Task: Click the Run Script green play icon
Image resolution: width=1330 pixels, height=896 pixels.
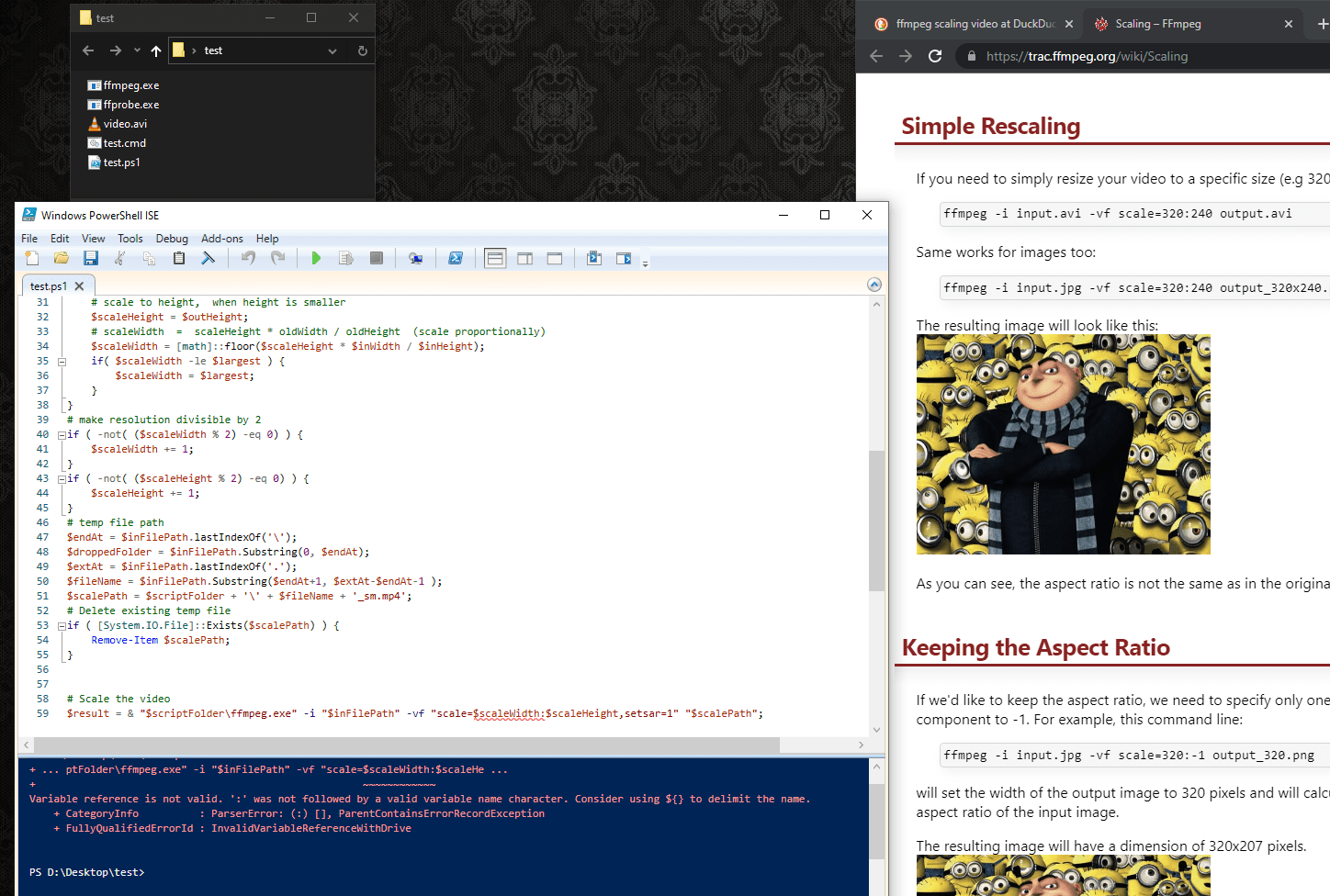Action: coord(316,259)
